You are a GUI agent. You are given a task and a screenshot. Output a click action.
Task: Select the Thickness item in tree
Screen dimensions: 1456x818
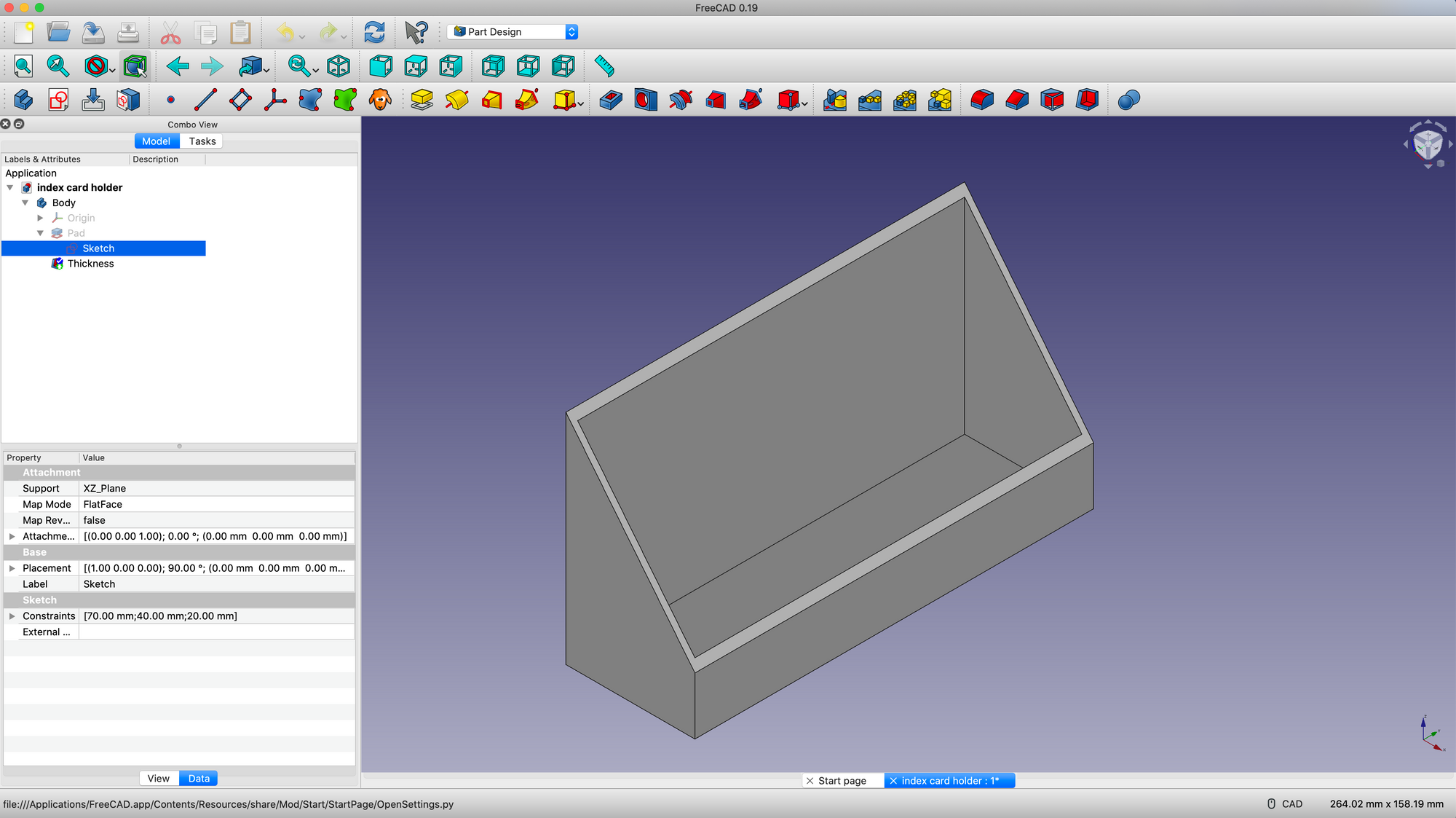coord(90,264)
